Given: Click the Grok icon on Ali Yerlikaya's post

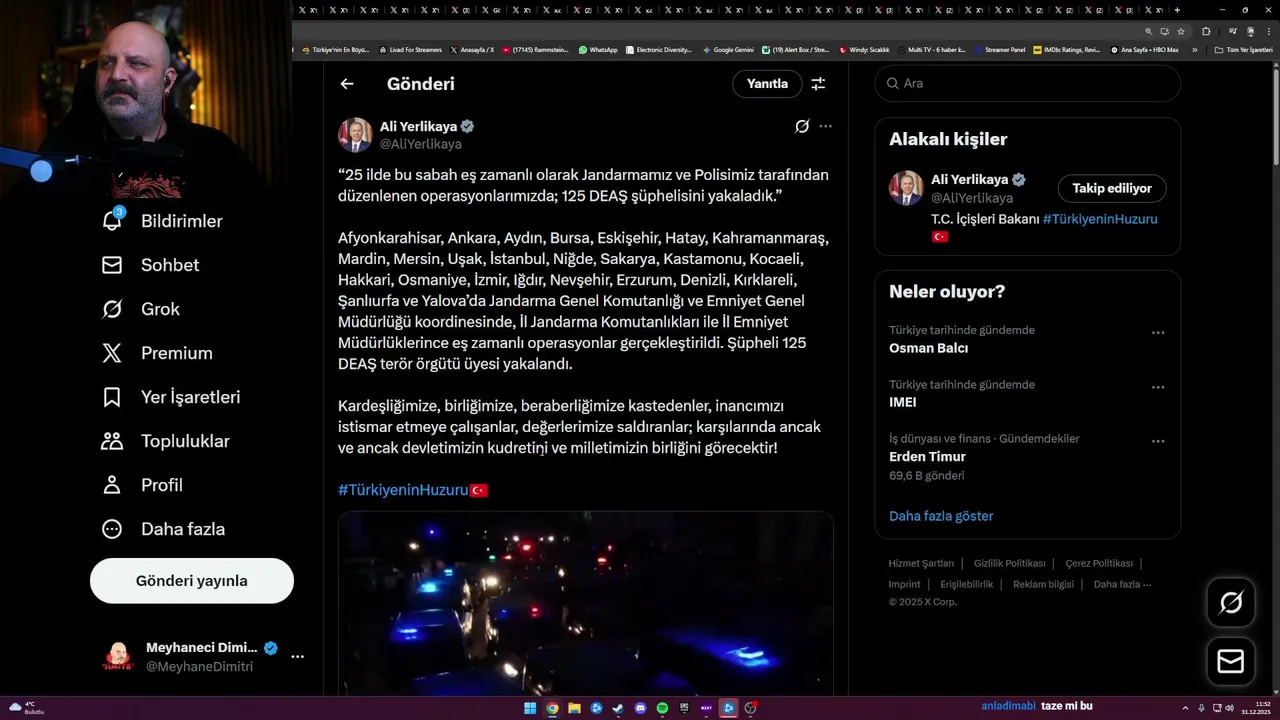Looking at the screenshot, I should click(802, 126).
